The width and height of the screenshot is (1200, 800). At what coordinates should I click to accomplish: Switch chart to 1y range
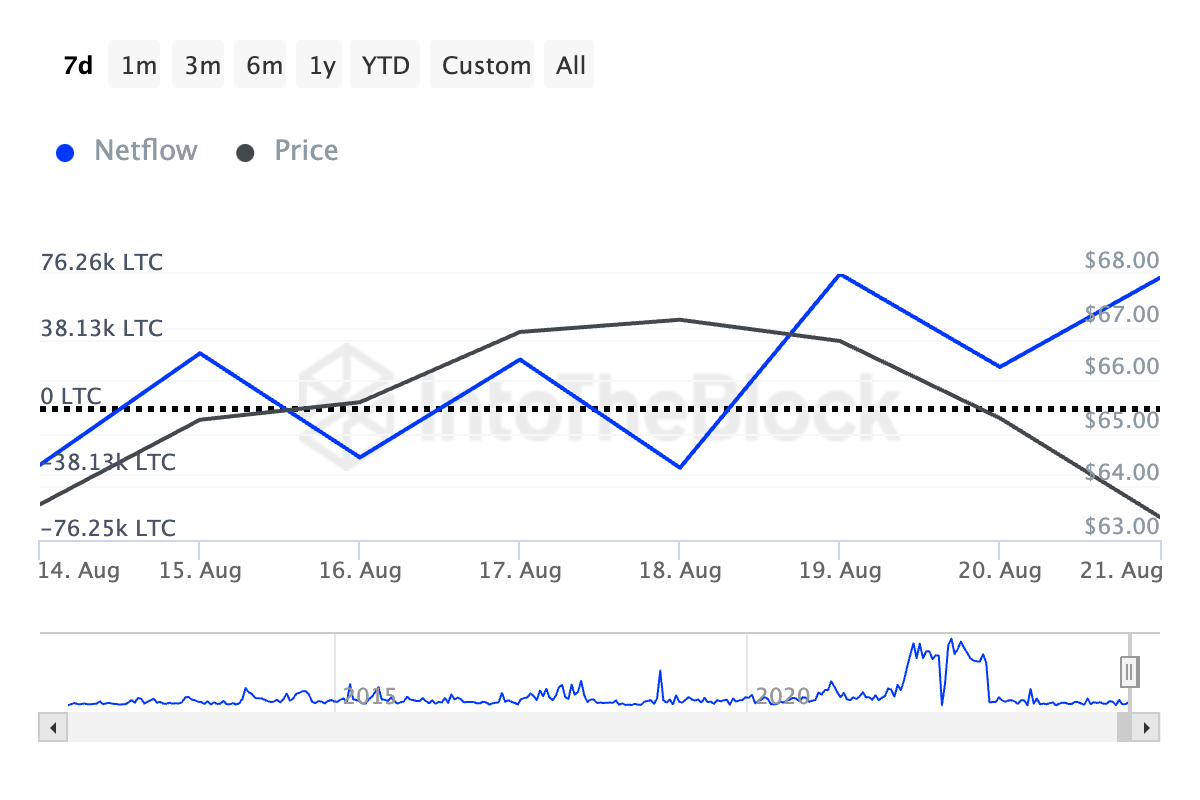pyautogui.click(x=322, y=66)
